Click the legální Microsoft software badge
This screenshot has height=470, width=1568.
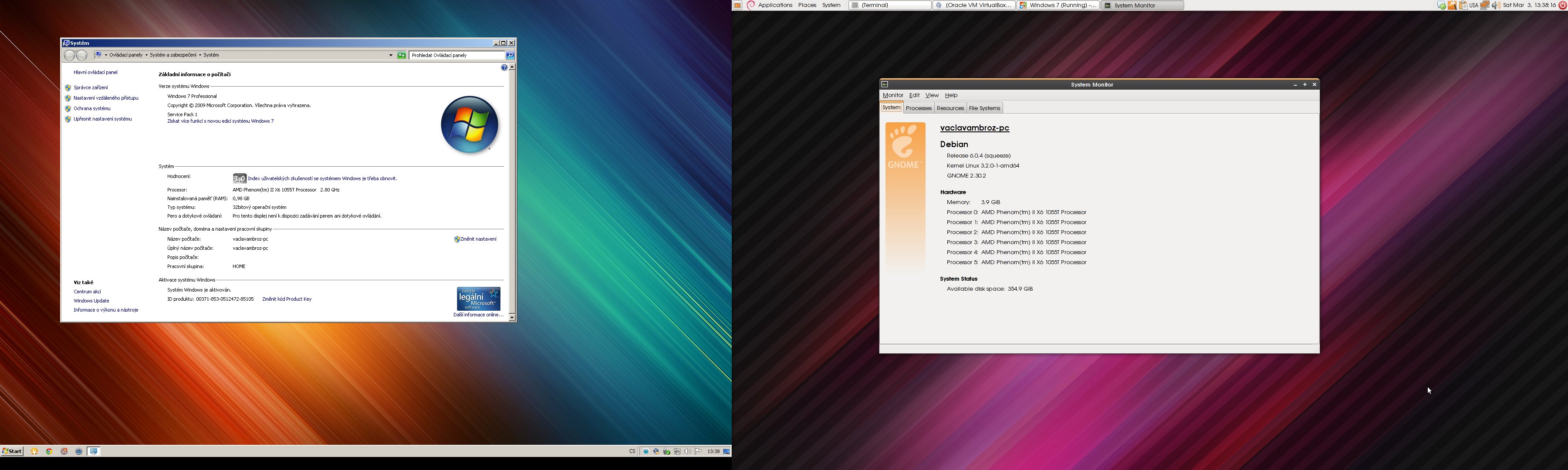coord(478,299)
